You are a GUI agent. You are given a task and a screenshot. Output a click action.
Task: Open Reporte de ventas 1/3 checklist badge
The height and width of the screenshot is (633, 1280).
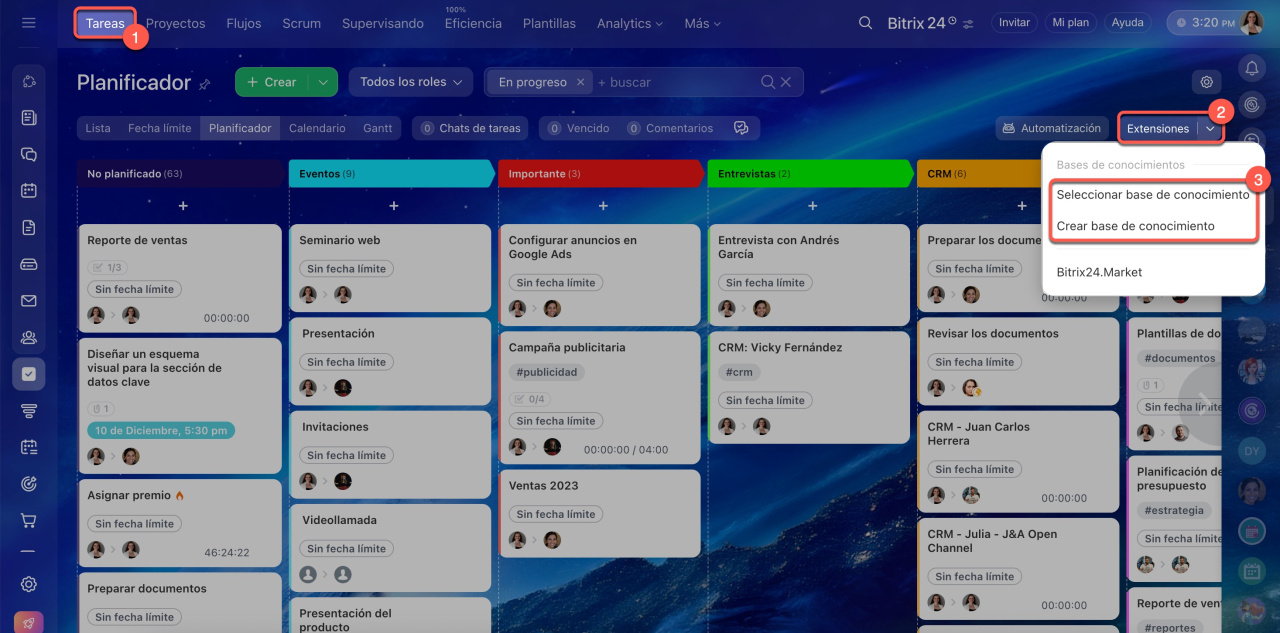tap(108, 267)
